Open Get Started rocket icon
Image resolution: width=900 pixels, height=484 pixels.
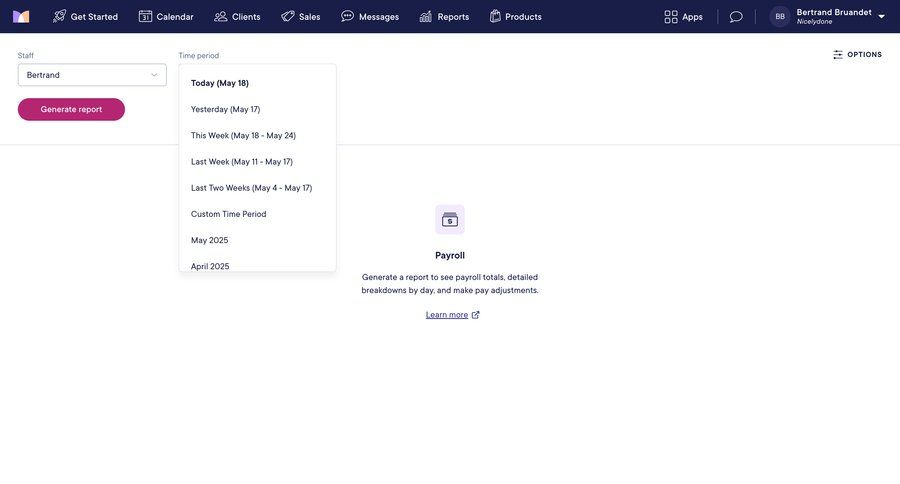coord(60,16)
